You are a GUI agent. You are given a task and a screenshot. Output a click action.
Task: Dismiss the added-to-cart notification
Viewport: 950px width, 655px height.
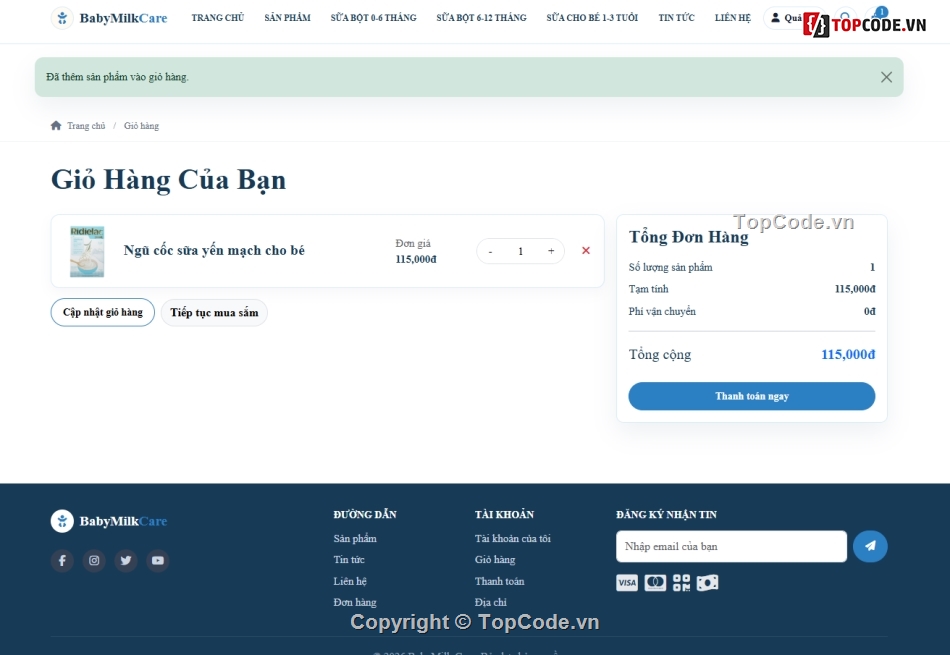coord(886,77)
